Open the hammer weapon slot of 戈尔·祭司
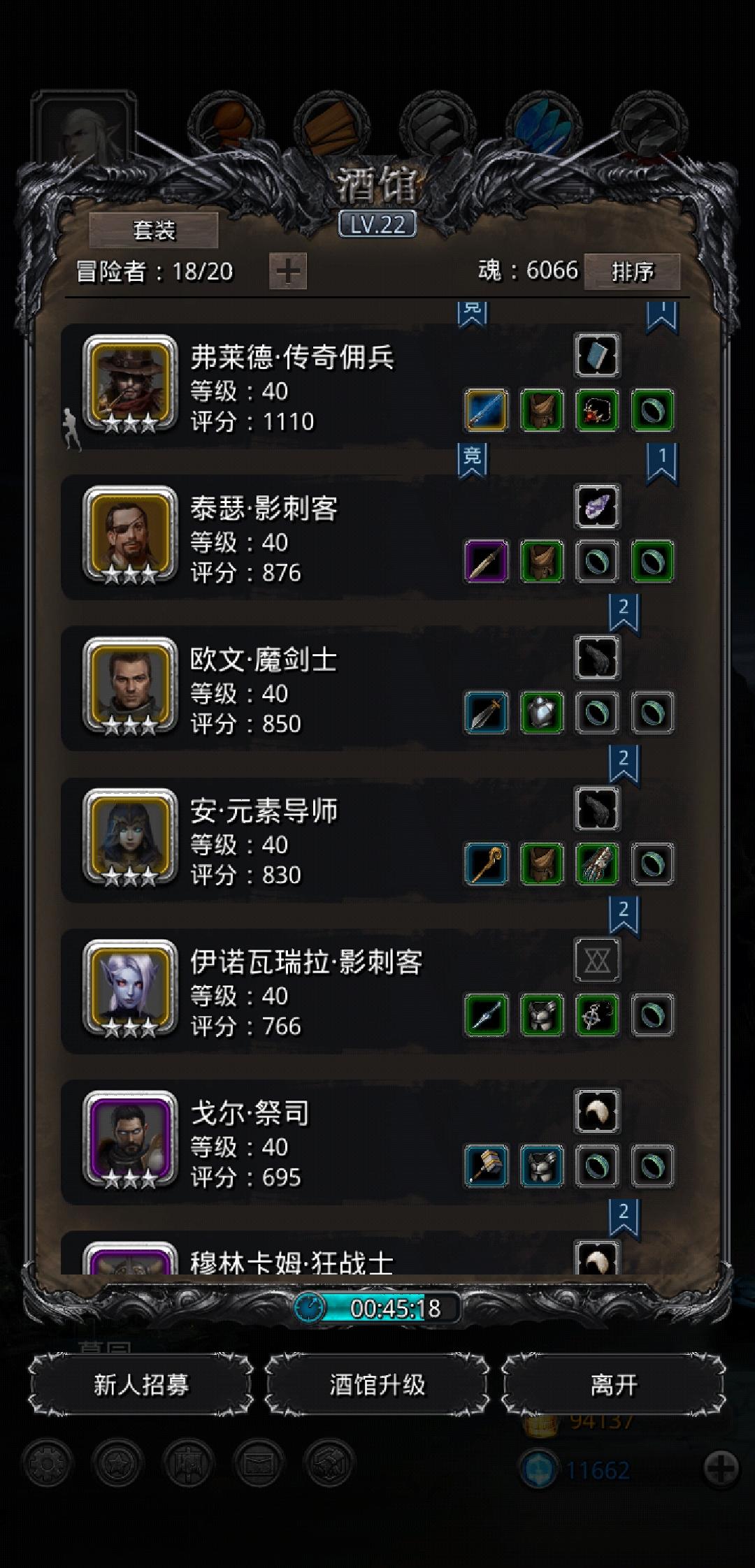The height and width of the screenshot is (1568, 755). point(487,1166)
